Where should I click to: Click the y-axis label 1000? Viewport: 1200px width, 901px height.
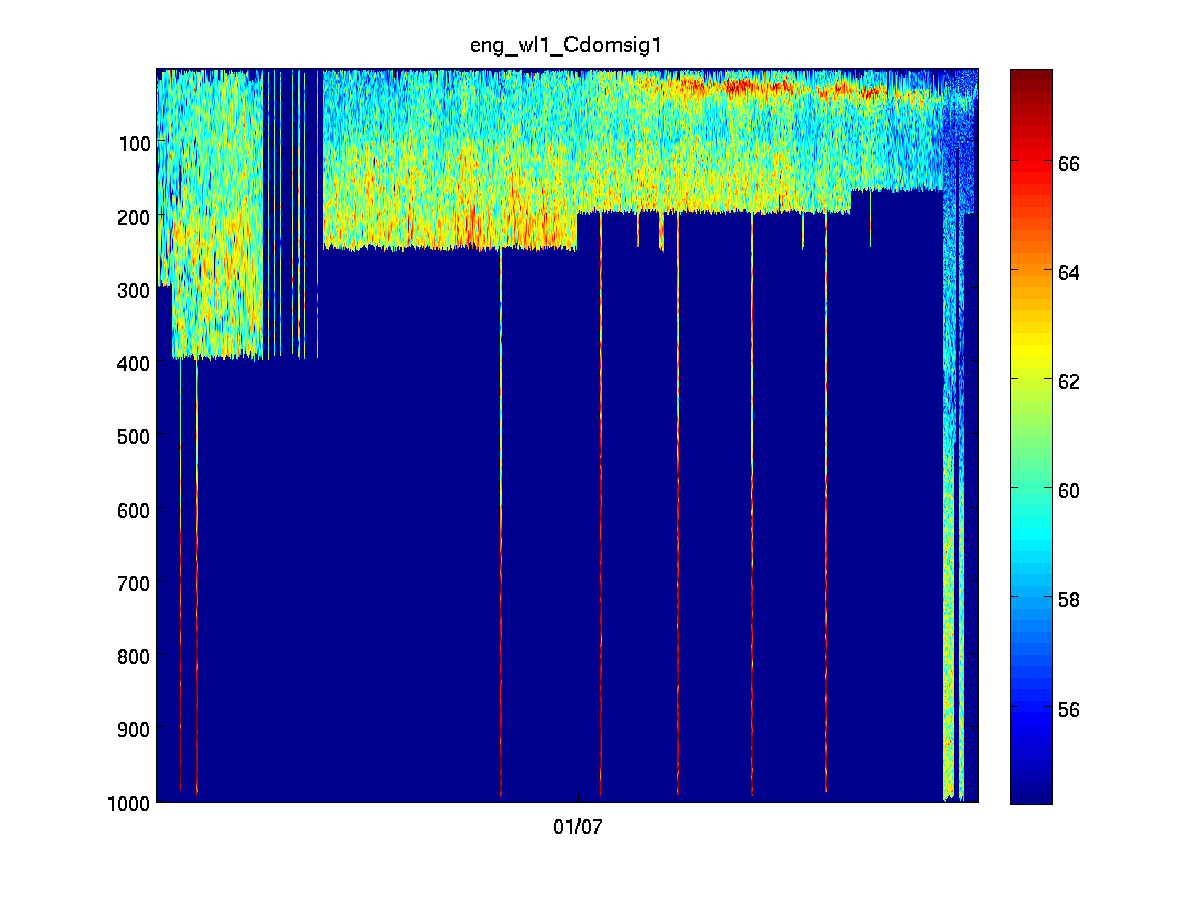(x=127, y=803)
